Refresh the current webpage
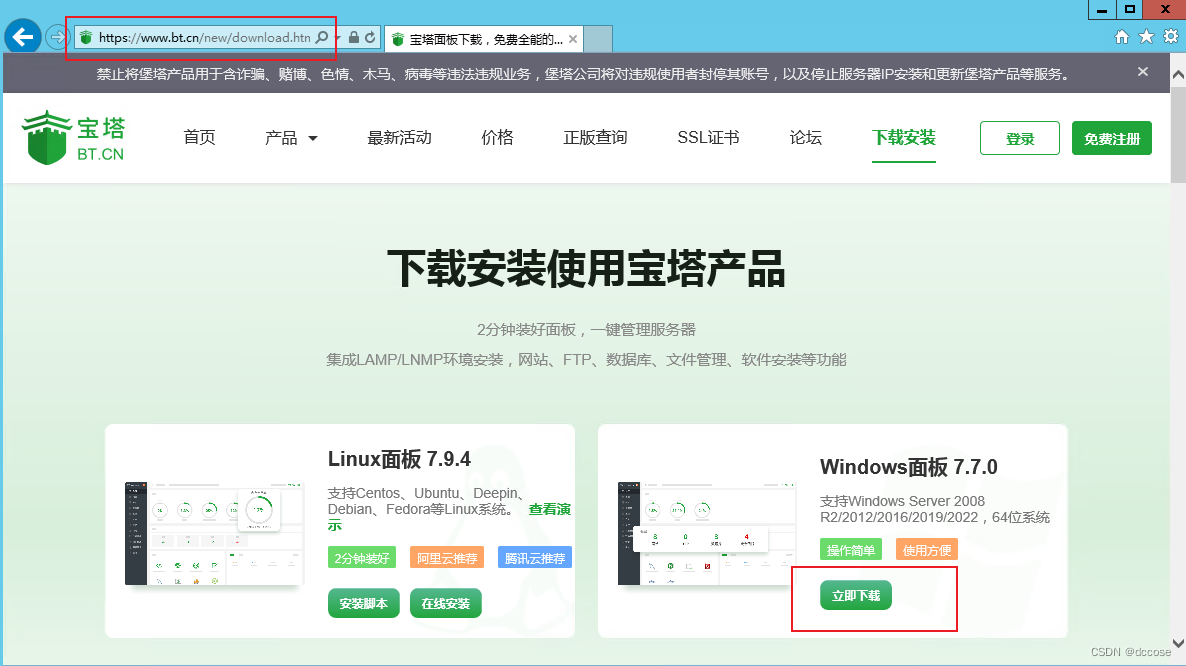 368,38
